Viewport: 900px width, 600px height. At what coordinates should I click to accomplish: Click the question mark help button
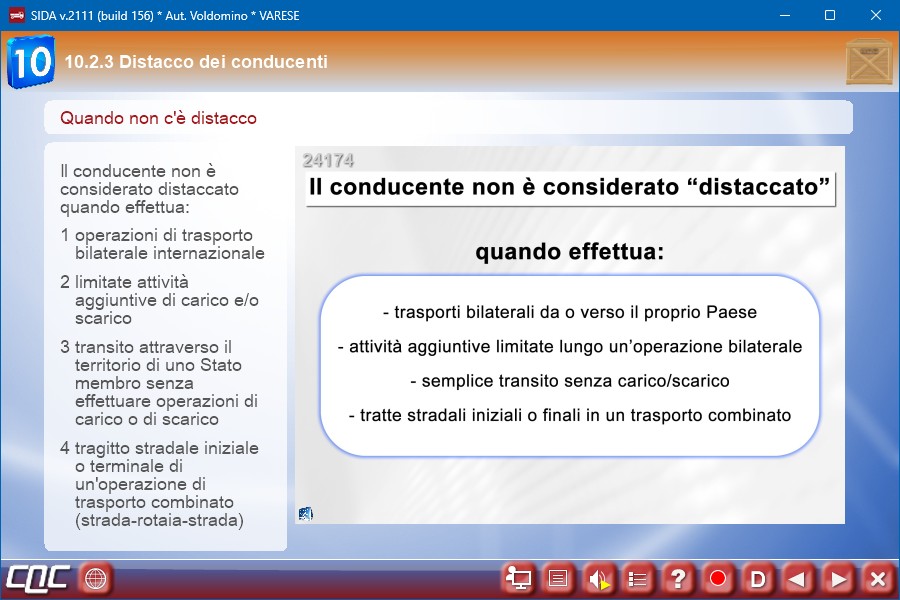678,578
